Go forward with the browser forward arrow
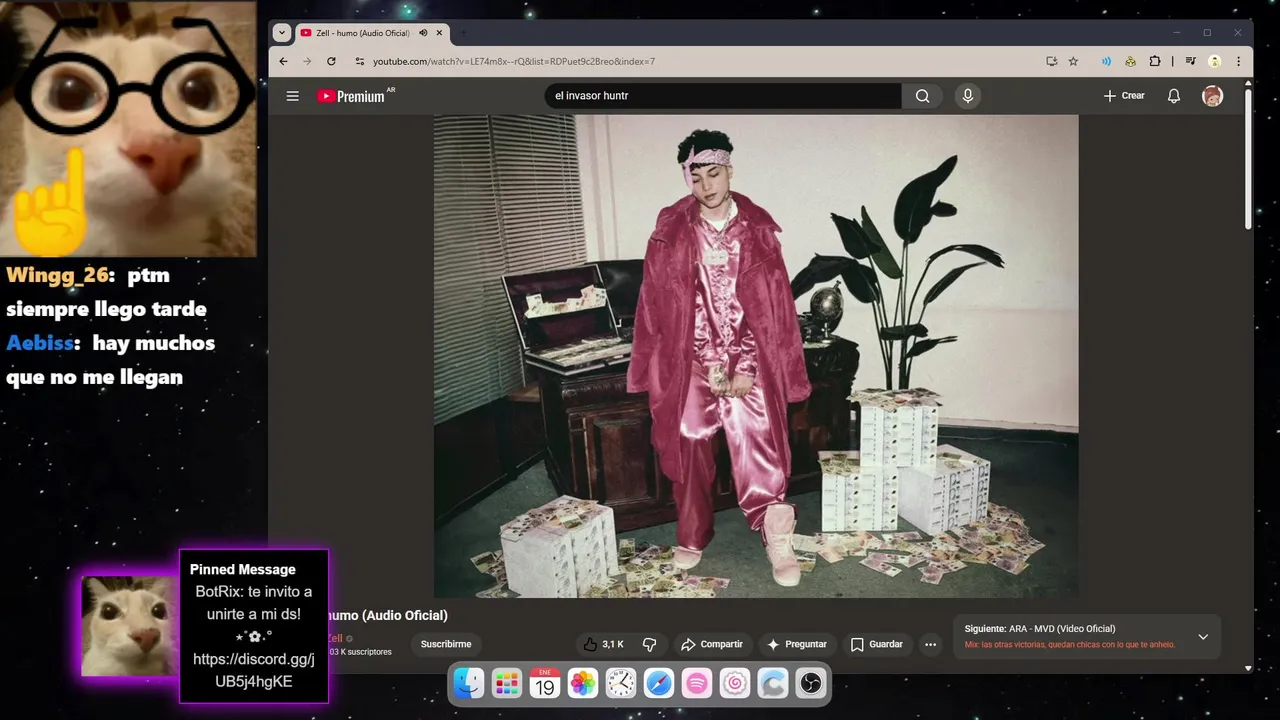The image size is (1280, 720). point(307,61)
